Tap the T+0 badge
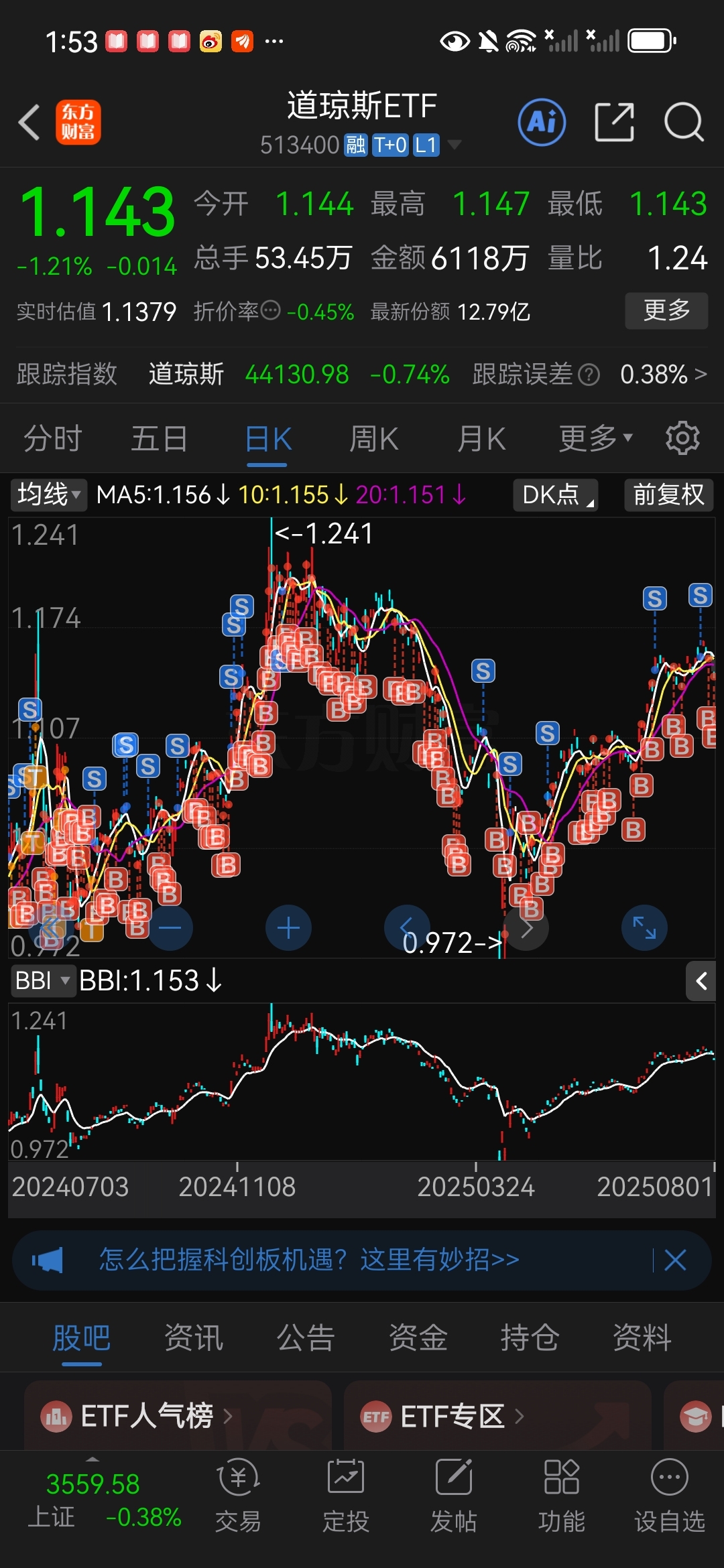The image size is (724, 1568). [390, 145]
